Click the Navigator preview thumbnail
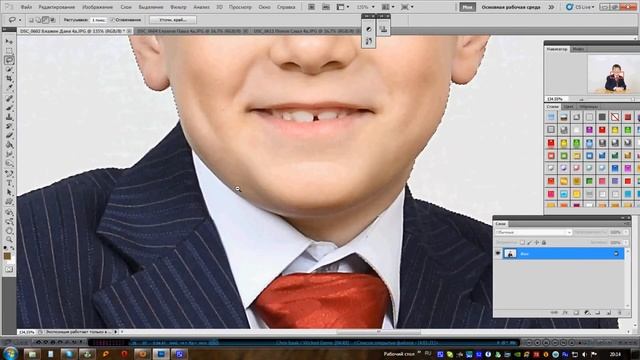 coord(613,74)
